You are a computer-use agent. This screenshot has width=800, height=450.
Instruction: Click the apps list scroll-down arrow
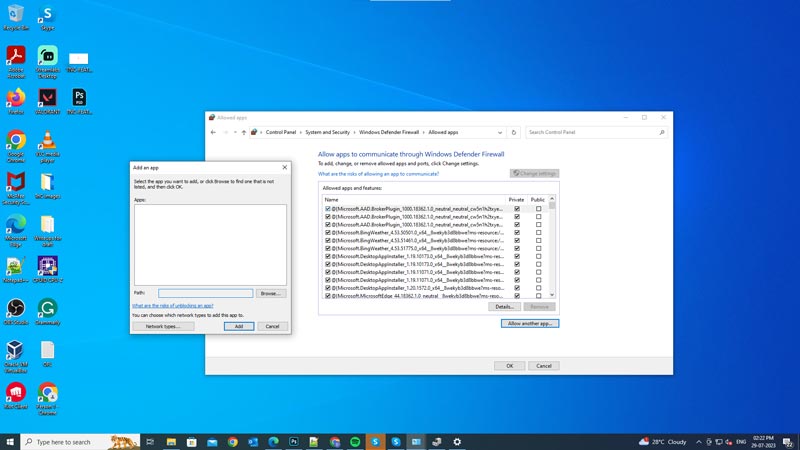click(552, 295)
